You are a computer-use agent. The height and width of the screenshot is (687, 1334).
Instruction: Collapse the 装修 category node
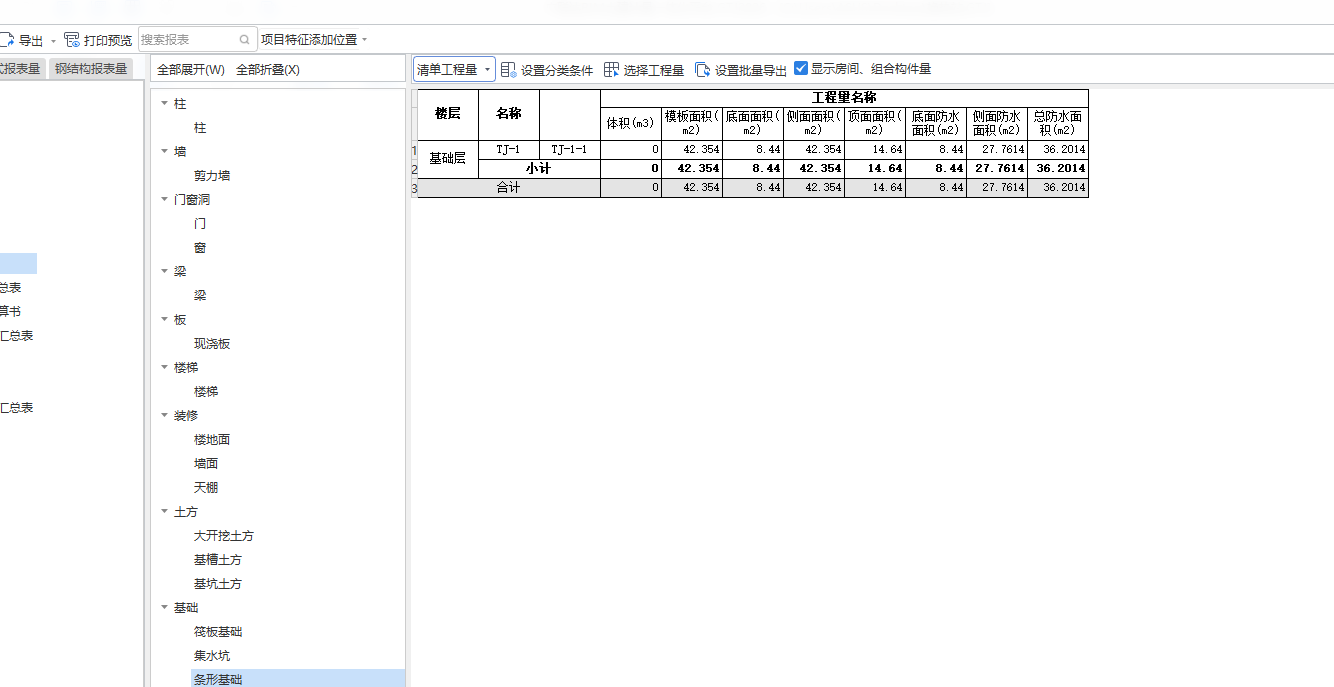coord(165,416)
